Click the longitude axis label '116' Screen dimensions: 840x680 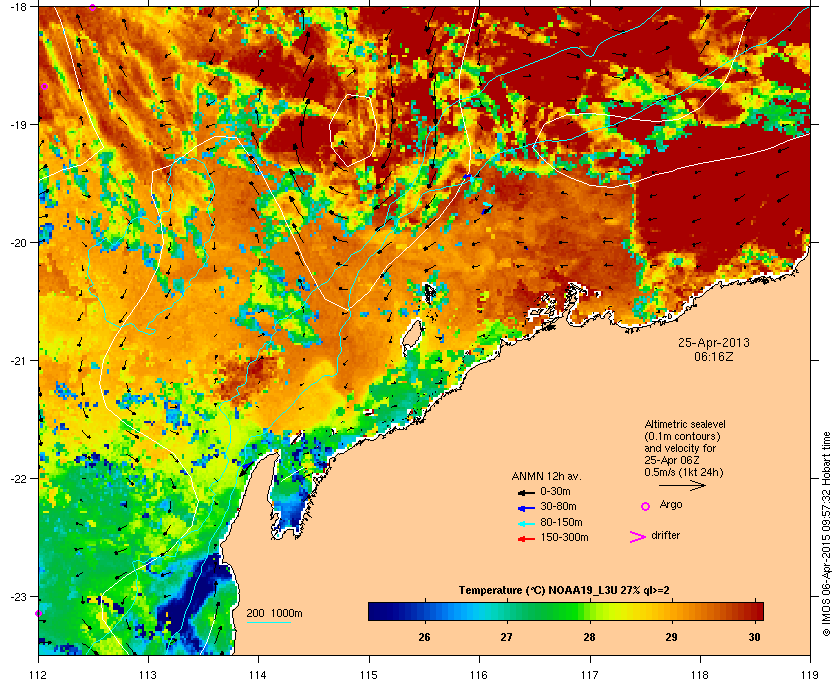(479, 674)
